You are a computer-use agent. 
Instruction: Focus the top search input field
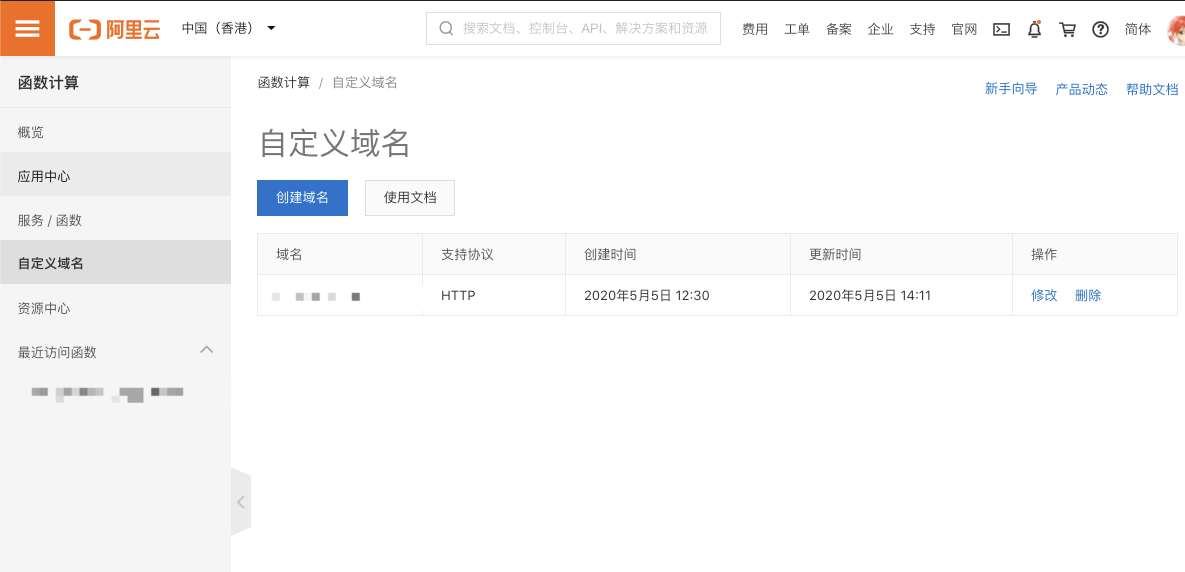pos(574,29)
